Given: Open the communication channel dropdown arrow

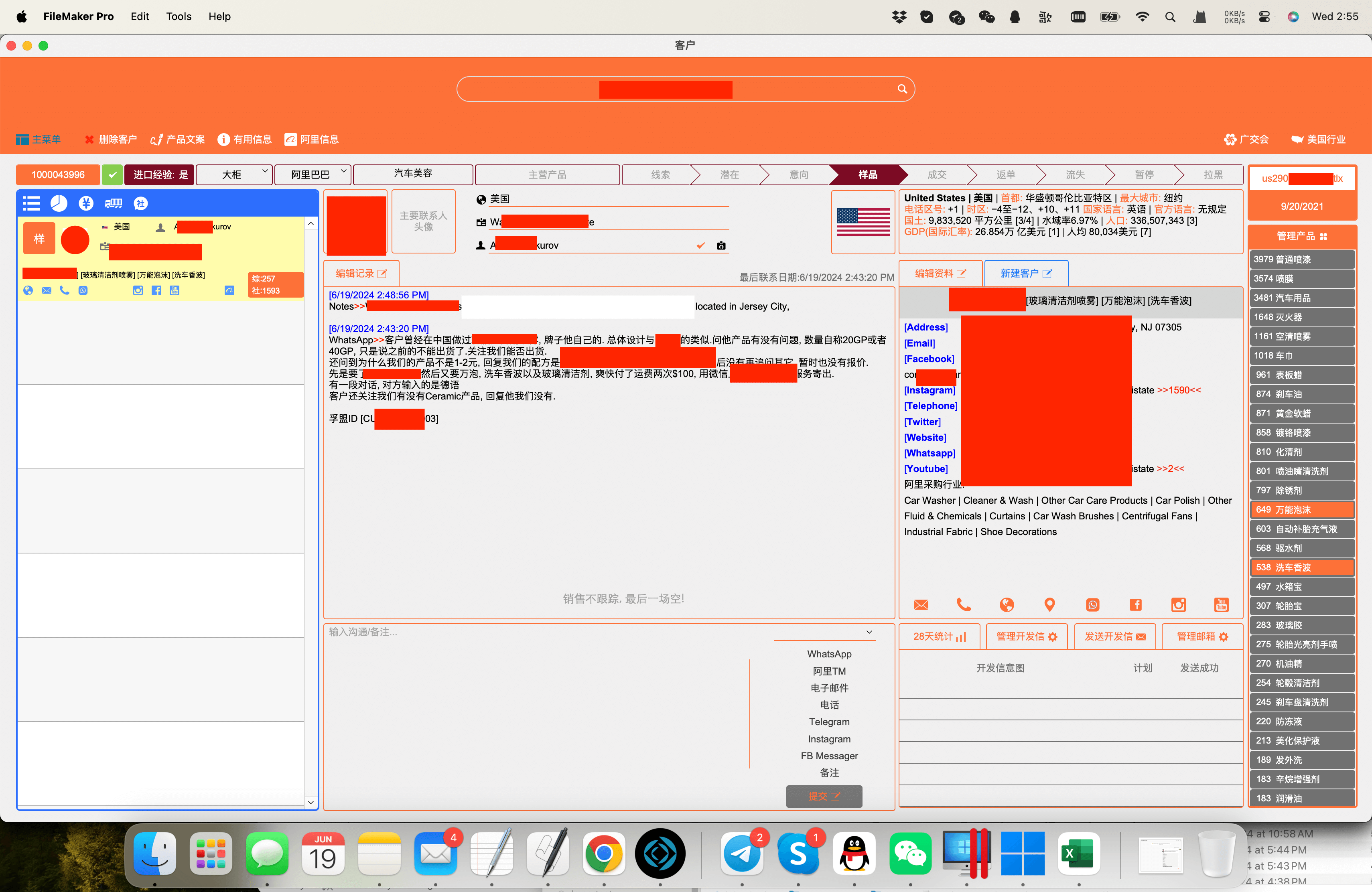Looking at the screenshot, I should coord(869,632).
